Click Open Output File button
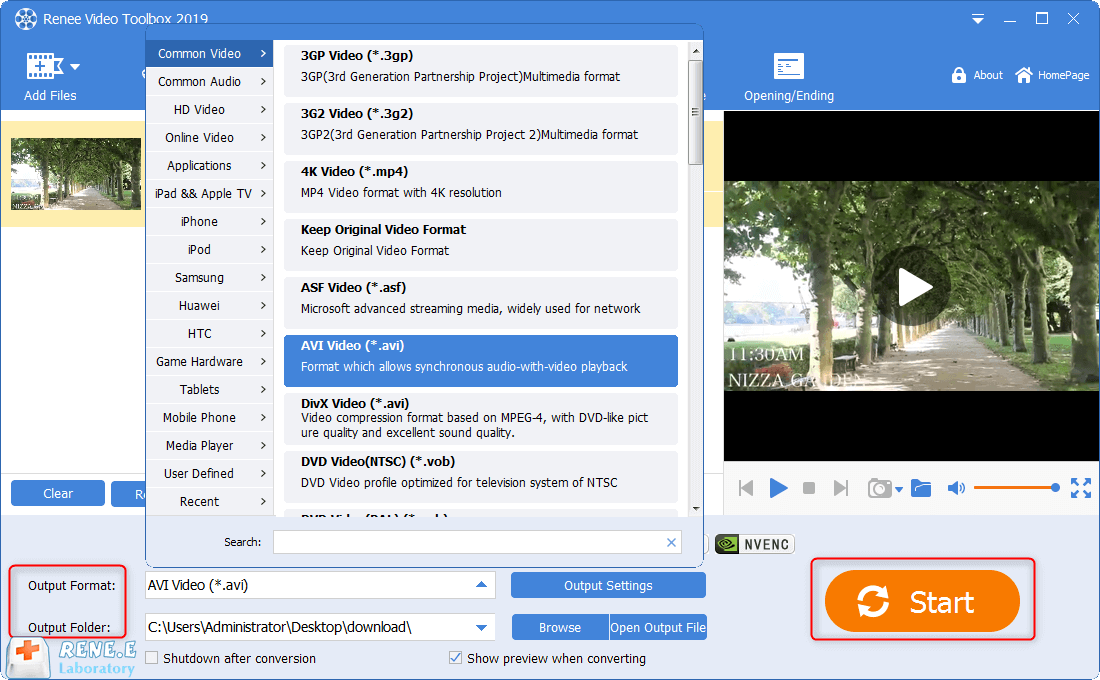1100x680 pixels. [658, 627]
